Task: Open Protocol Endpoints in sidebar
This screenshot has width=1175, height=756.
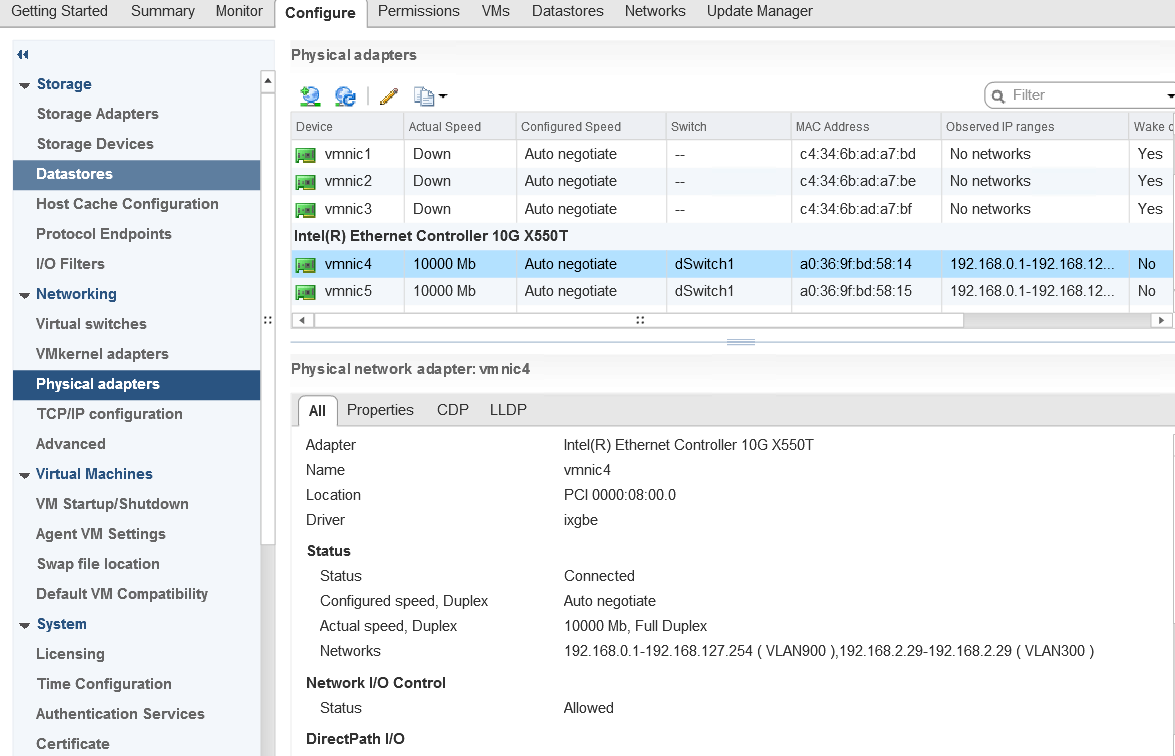Action: pyautogui.click(x=103, y=234)
